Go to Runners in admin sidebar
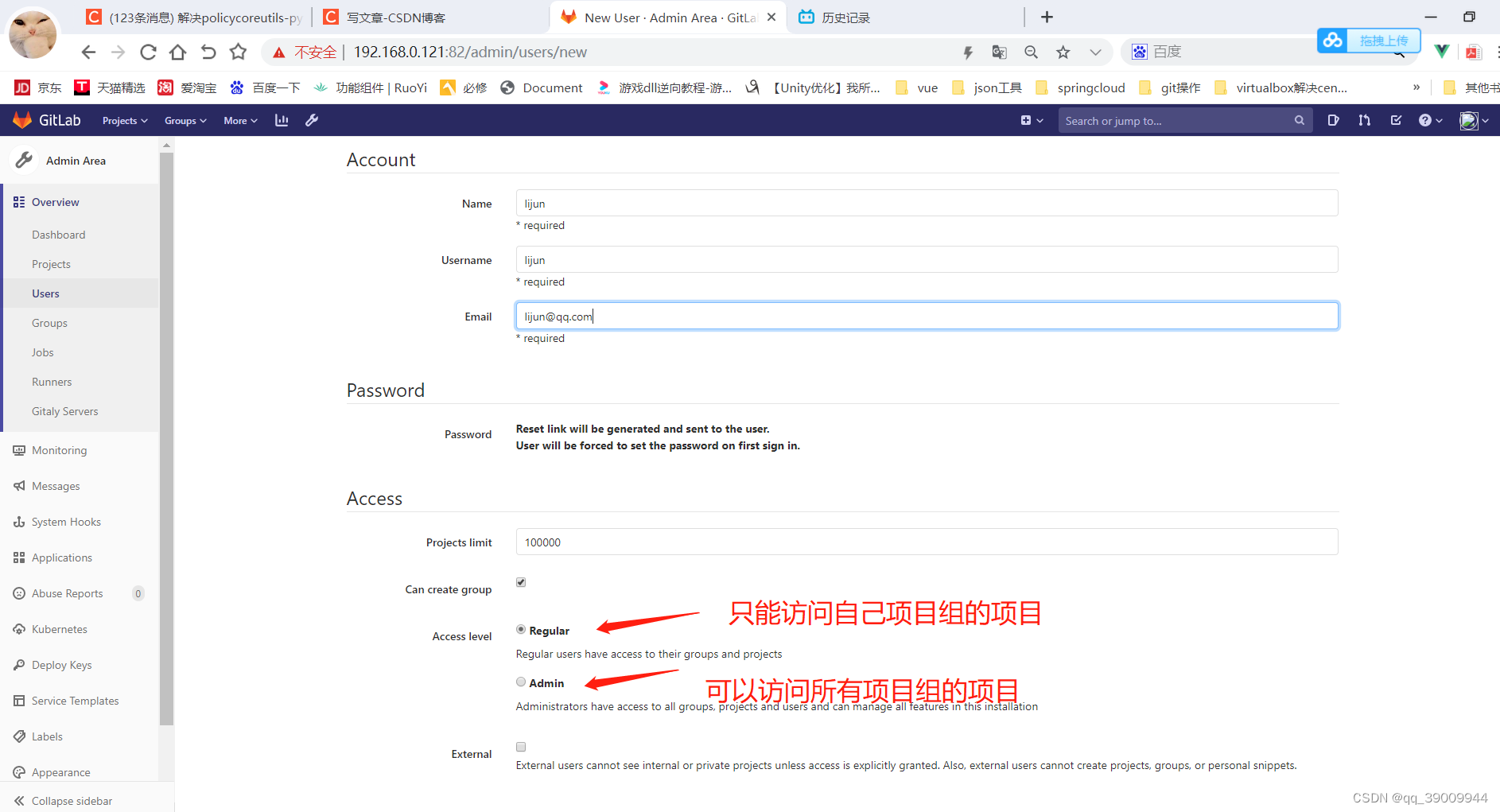Screen dimensions: 1500x812 (x=52, y=382)
